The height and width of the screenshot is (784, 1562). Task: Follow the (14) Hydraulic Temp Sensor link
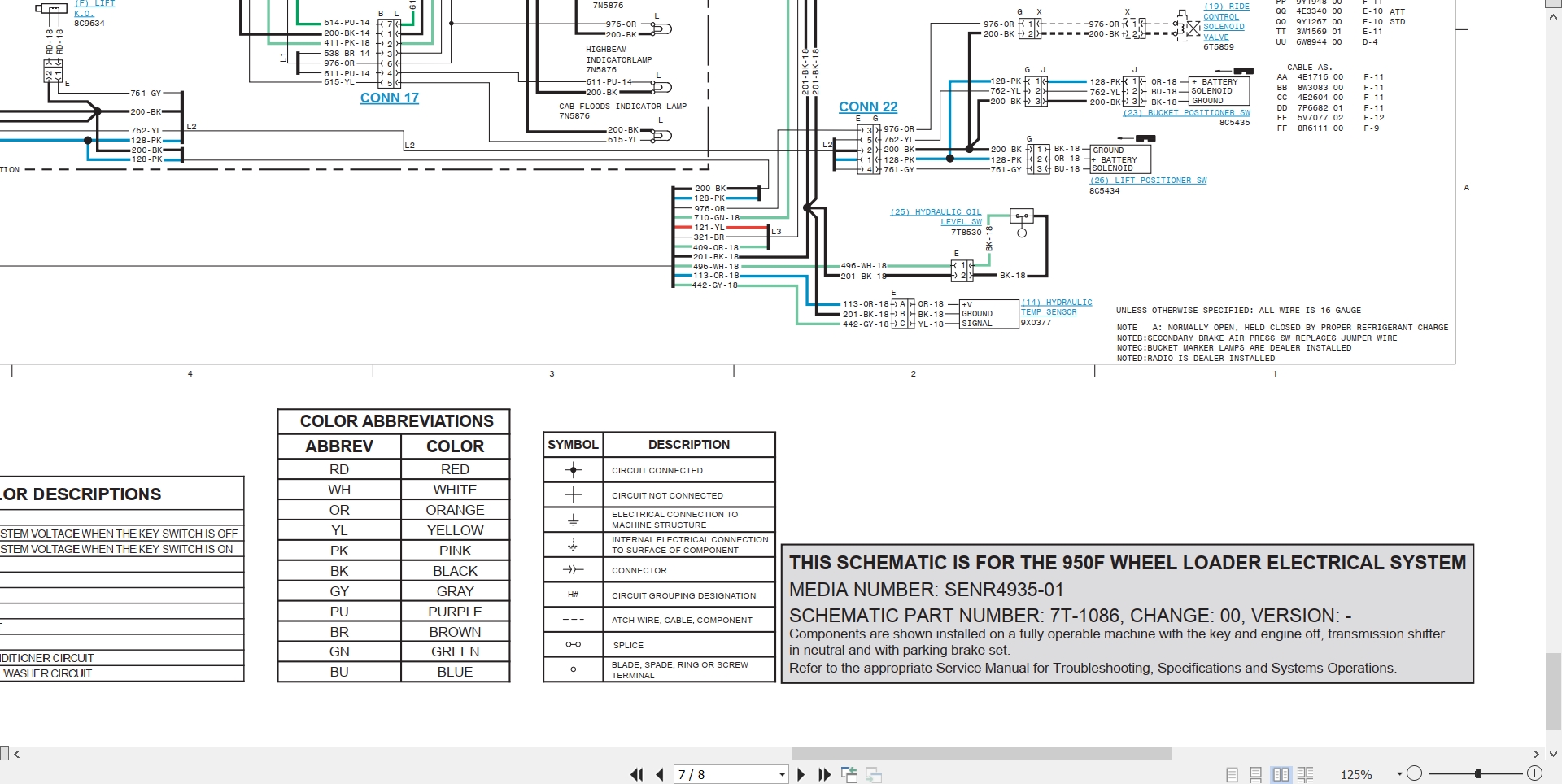[1057, 307]
